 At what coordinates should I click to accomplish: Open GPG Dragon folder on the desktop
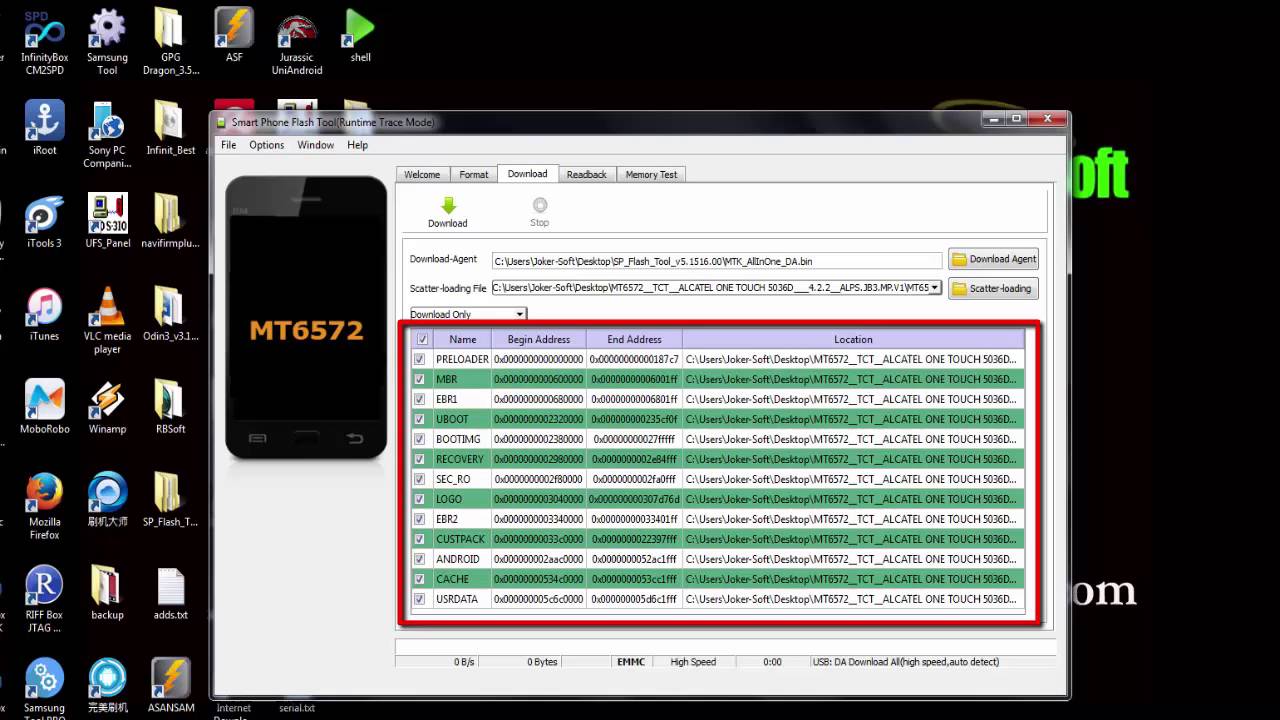pos(171,44)
